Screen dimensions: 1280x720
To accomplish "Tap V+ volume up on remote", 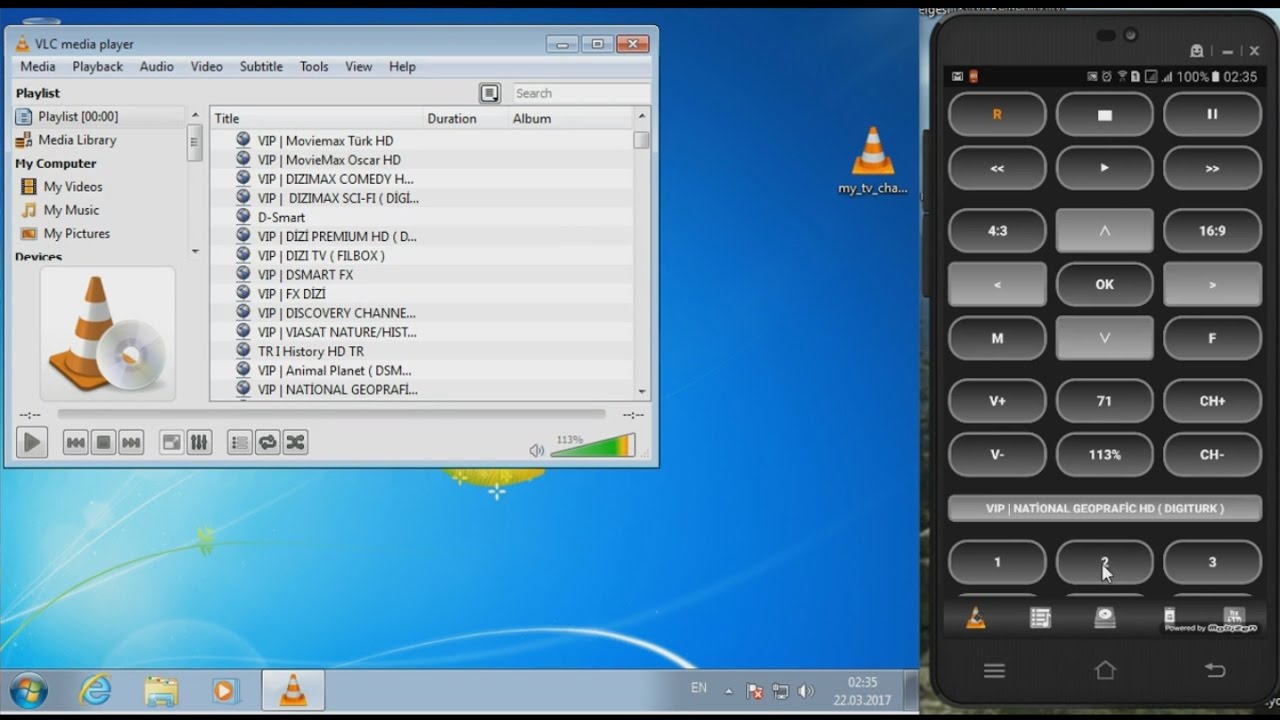I will (x=997, y=400).
